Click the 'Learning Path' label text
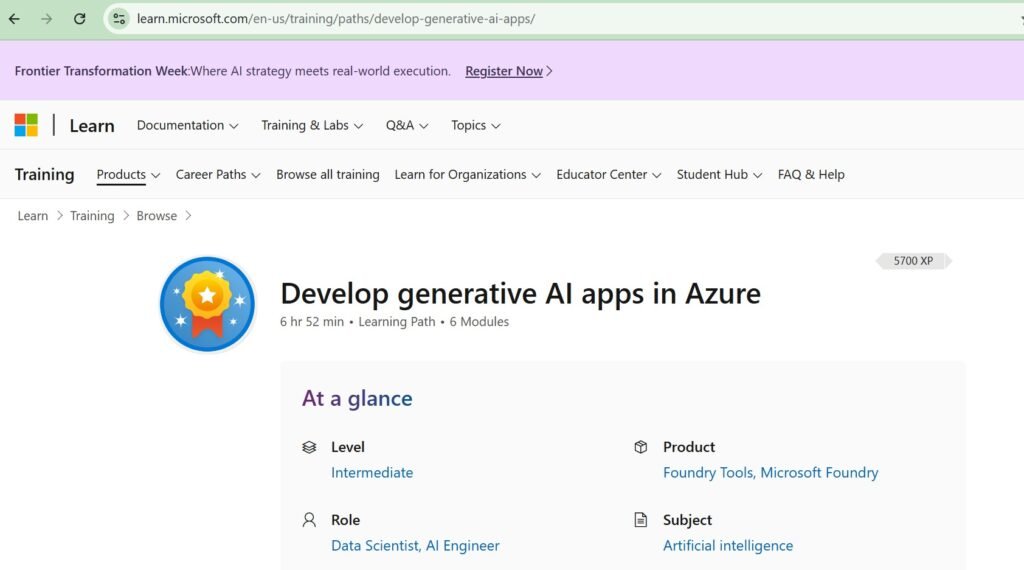 [x=396, y=321]
